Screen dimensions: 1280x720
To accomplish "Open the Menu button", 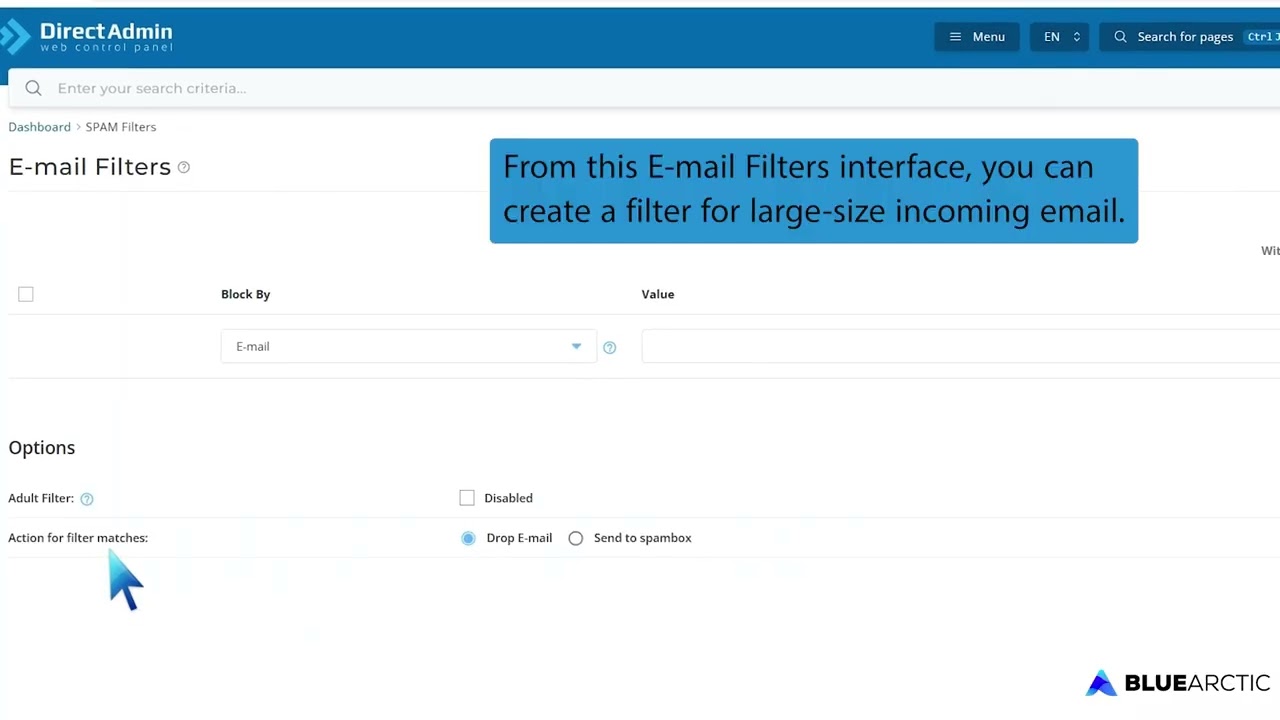I will point(977,37).
